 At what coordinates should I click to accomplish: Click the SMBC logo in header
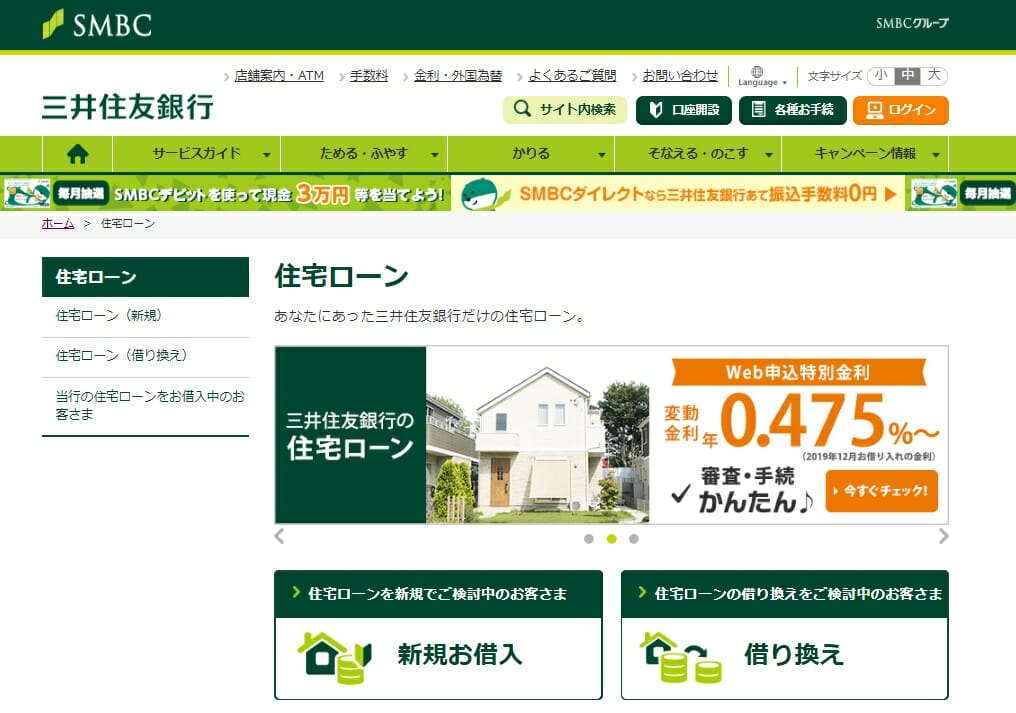coord(97,25)
